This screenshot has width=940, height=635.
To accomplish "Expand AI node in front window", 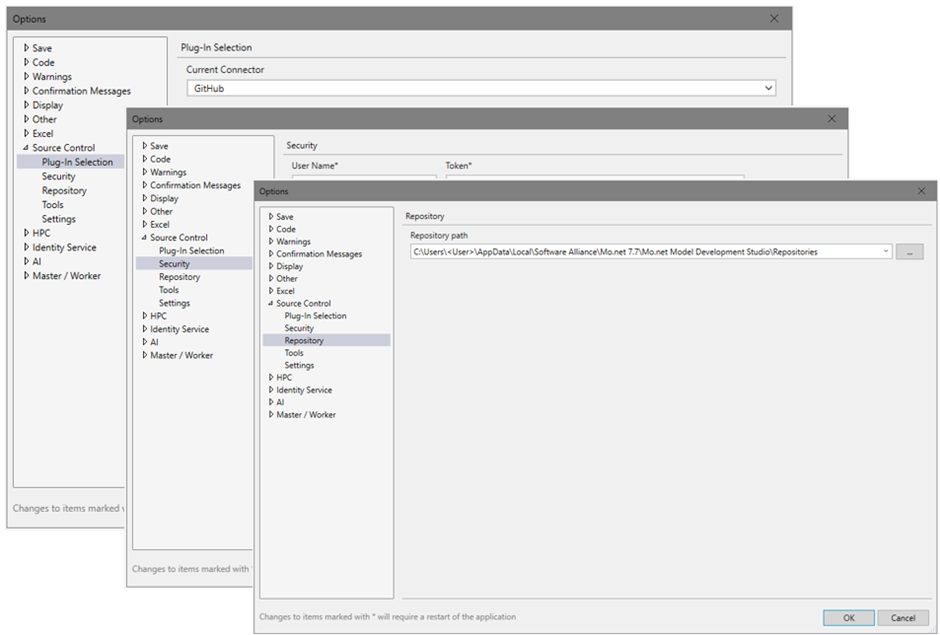I will (x=271, y=402).
